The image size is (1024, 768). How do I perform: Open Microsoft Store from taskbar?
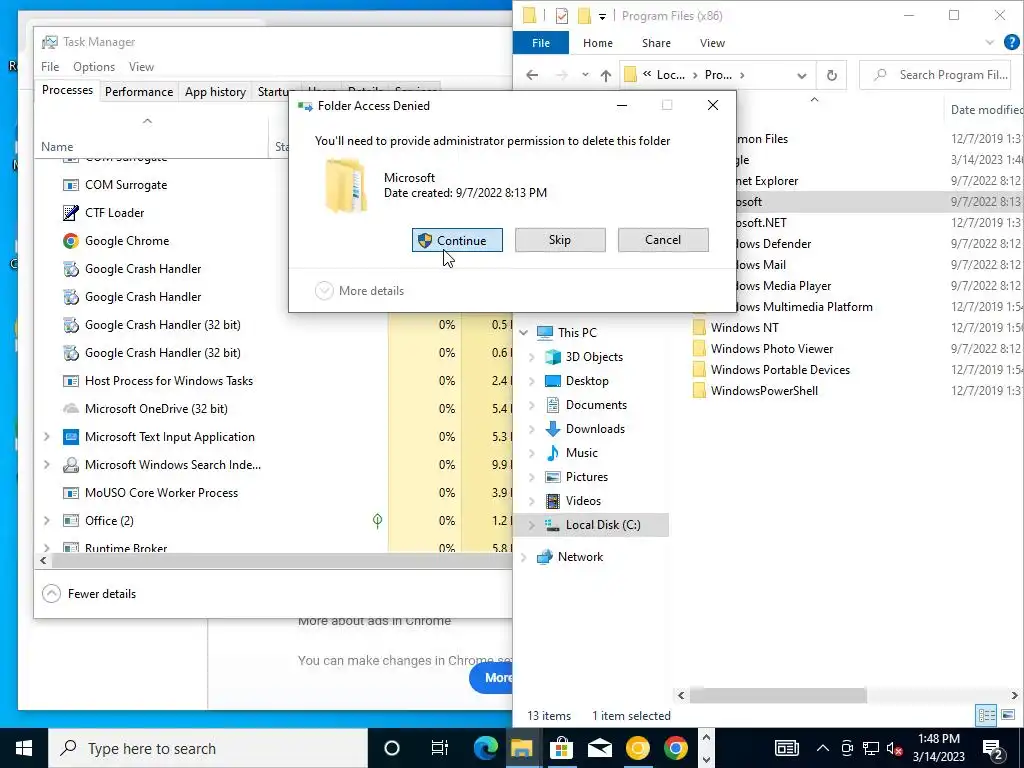click(560, 748)
